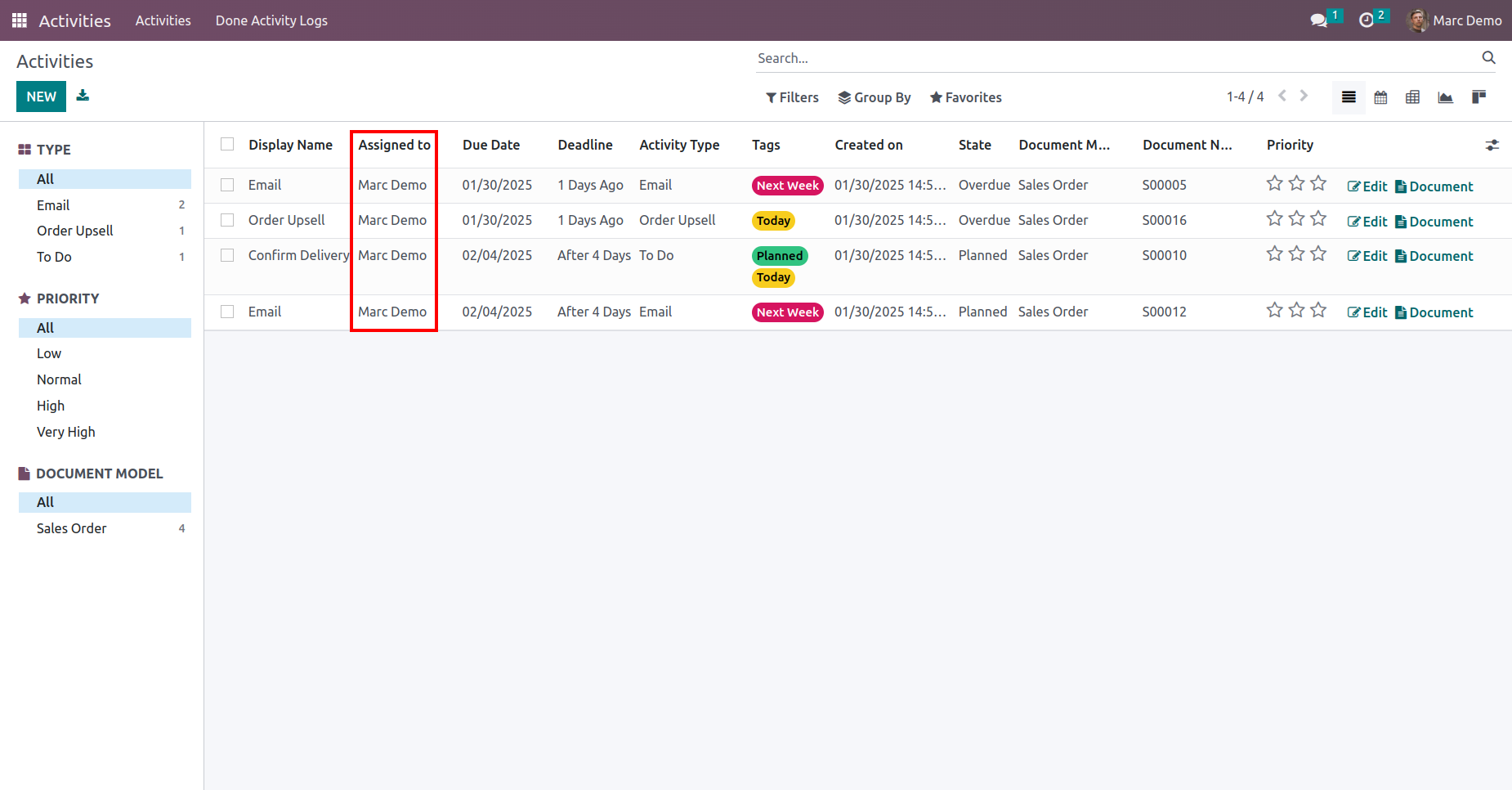The height and width of the screenshot is (790, 1512).
Task: Set third priority star for S00016
Action: pos(1318,219)
